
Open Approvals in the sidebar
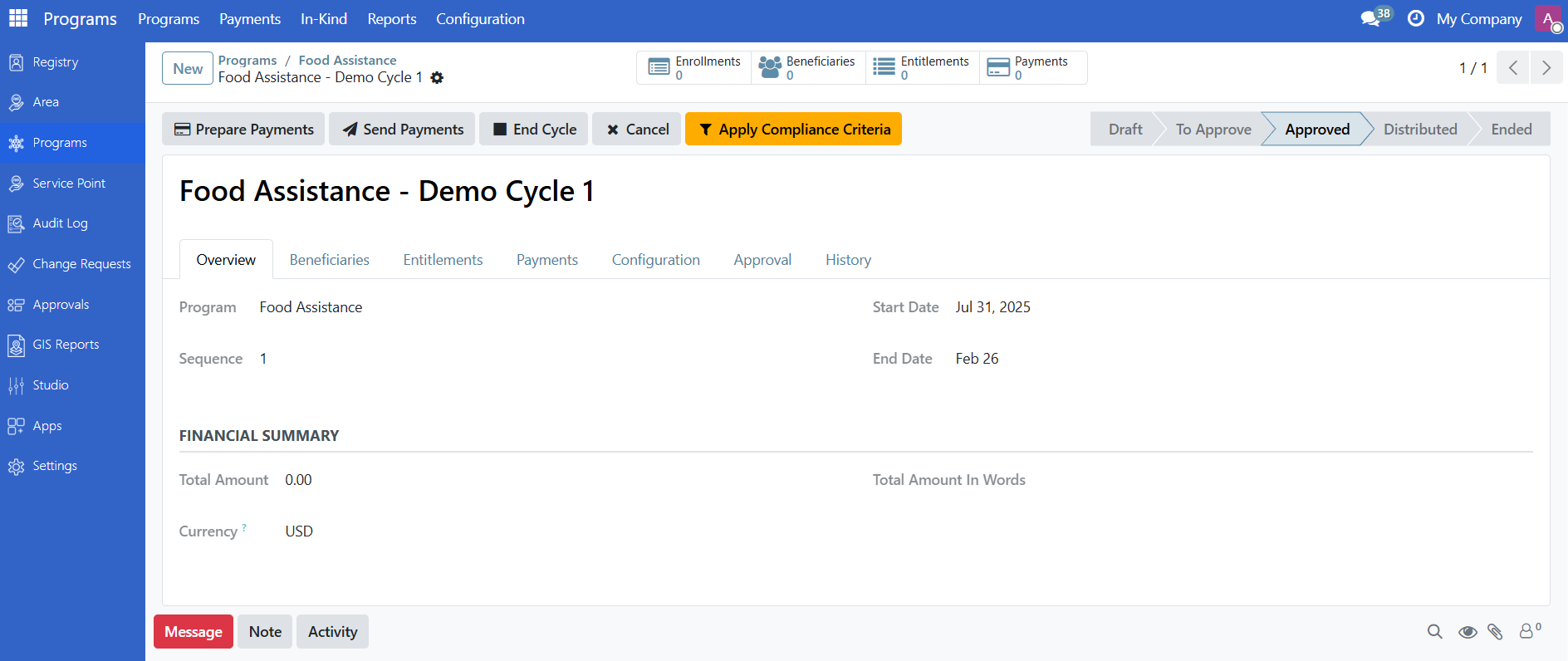click(x=72, y=305)
